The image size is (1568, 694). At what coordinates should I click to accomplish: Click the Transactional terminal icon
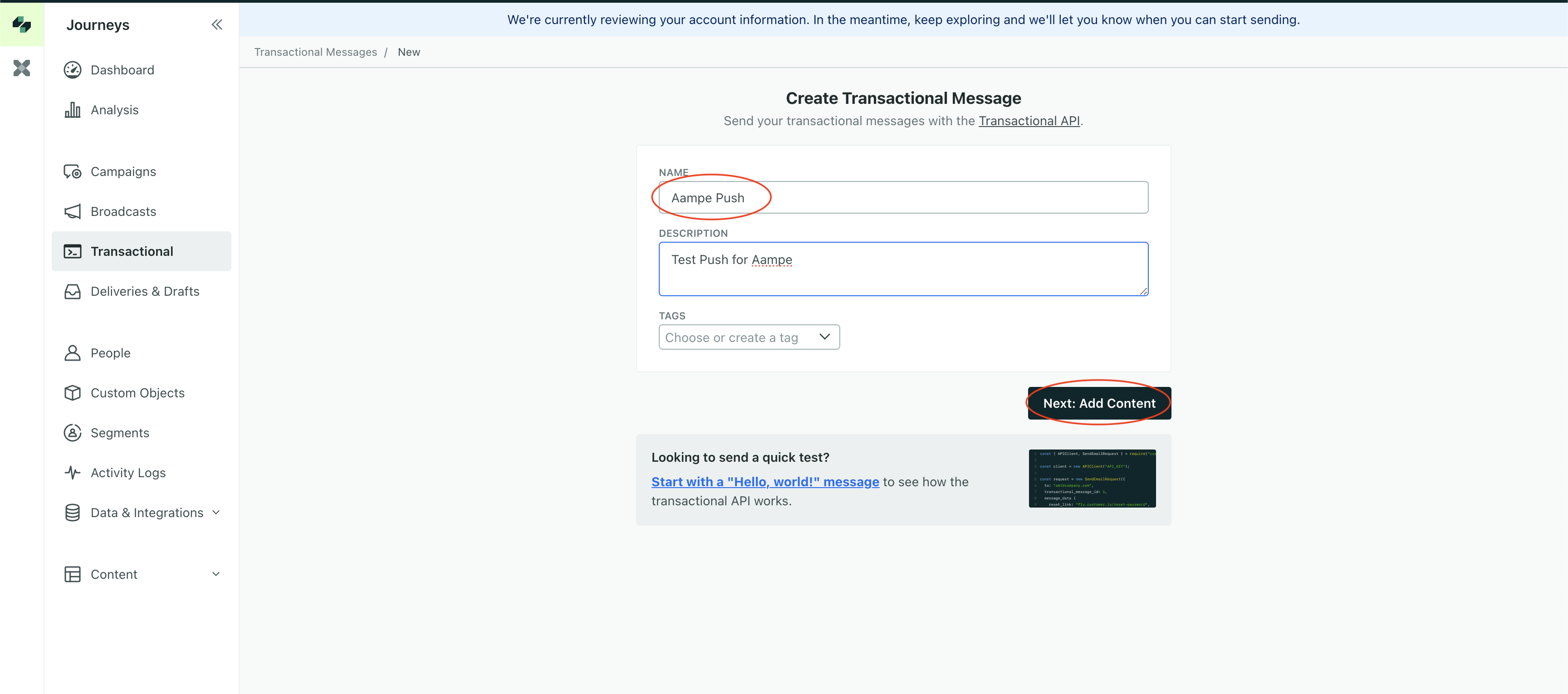[x=73, y=251]
